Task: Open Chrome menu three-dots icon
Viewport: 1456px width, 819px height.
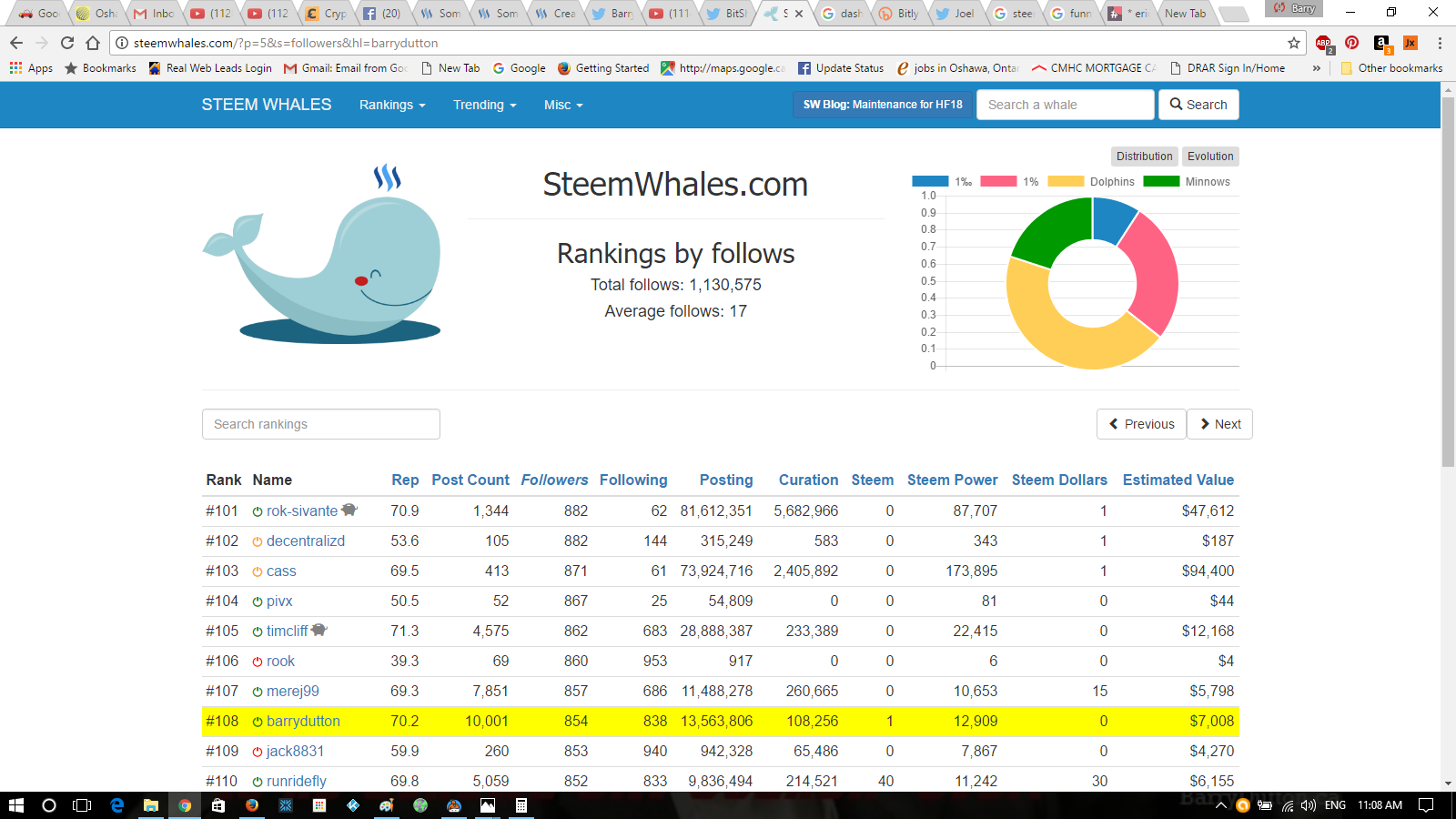Action: [1440, 43]
